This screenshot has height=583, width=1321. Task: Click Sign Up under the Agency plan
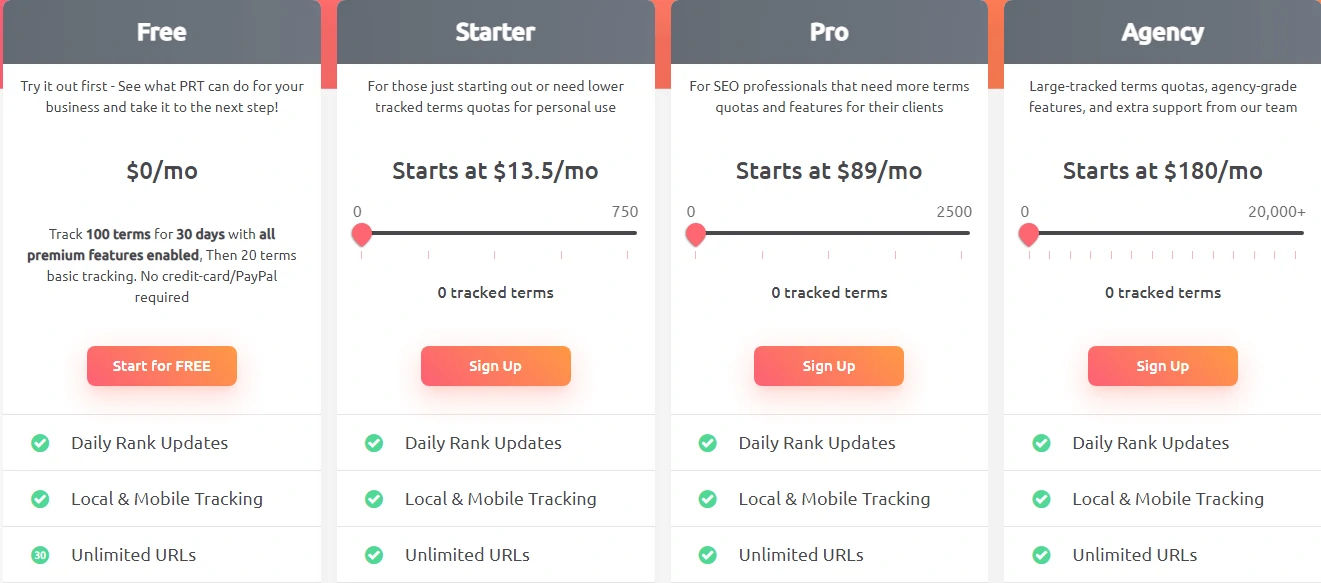pyautogui.click(x=1162, y=365)
